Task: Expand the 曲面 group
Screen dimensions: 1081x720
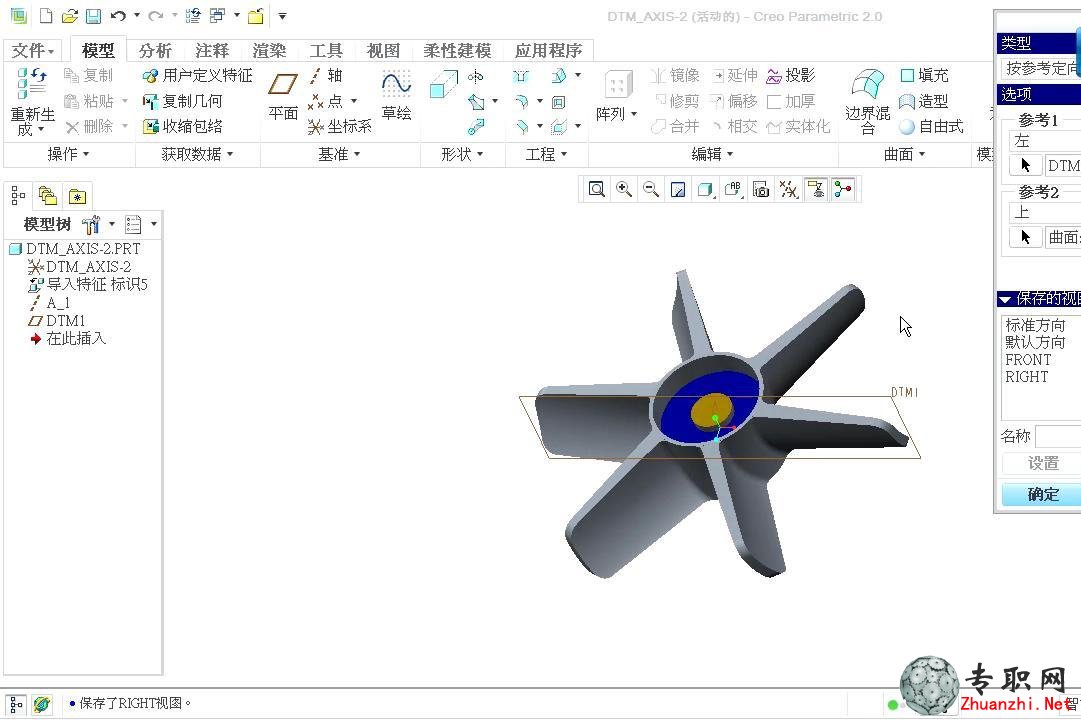Action: coord(905,154)
